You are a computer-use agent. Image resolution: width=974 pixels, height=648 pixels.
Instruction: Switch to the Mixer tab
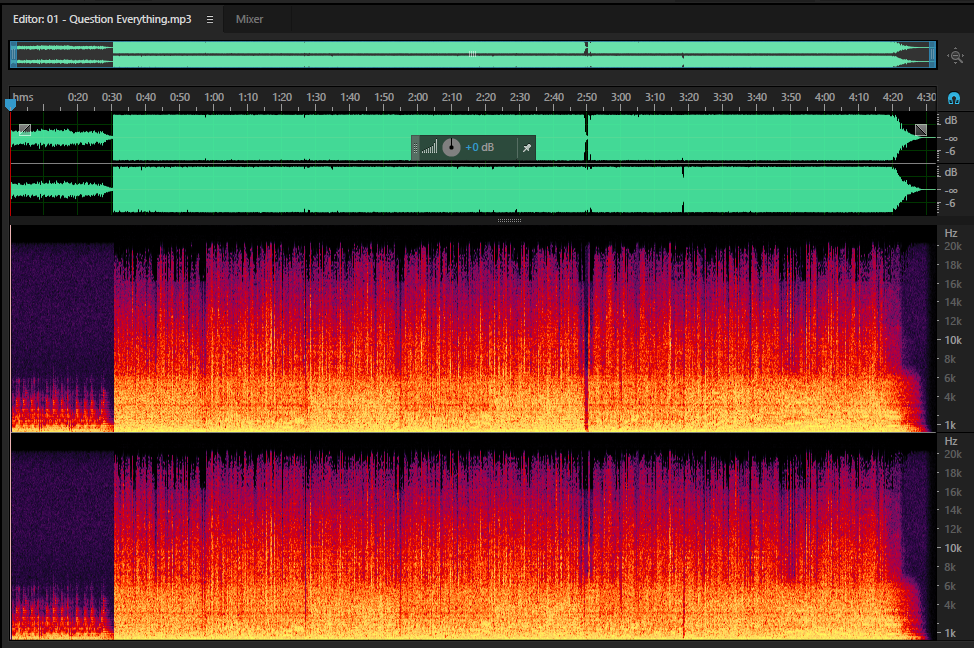(249, 19)
